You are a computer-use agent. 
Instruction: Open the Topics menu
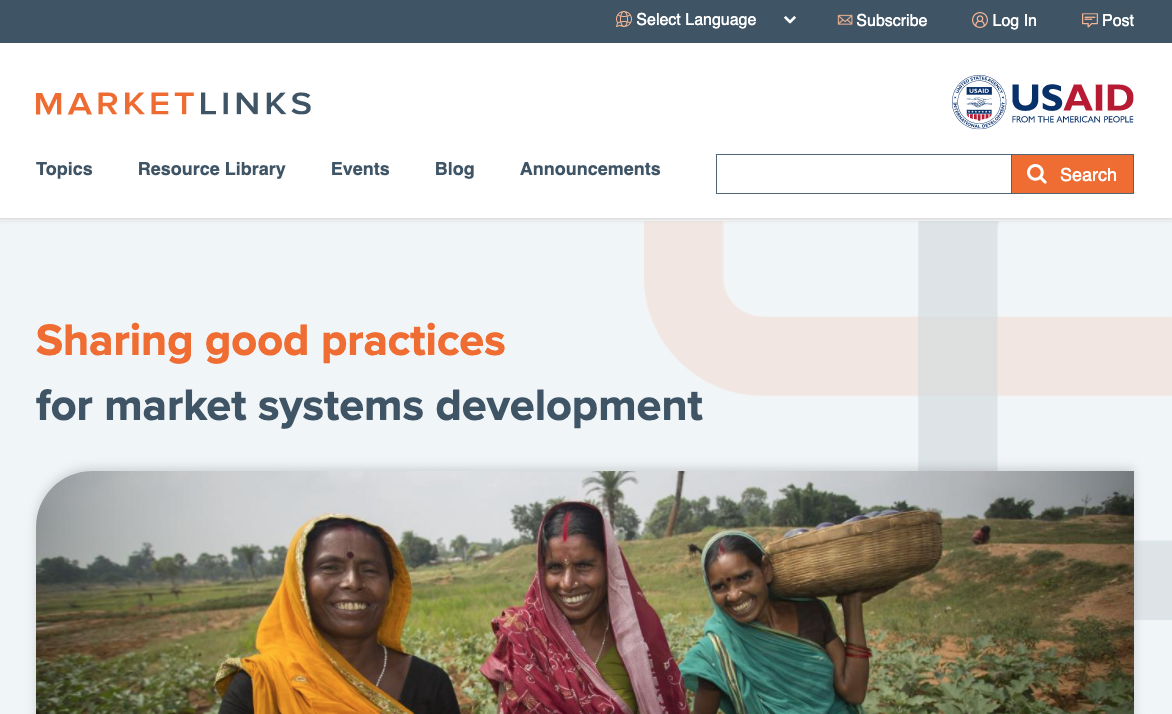pyautogui.click(x=64, y=169)
